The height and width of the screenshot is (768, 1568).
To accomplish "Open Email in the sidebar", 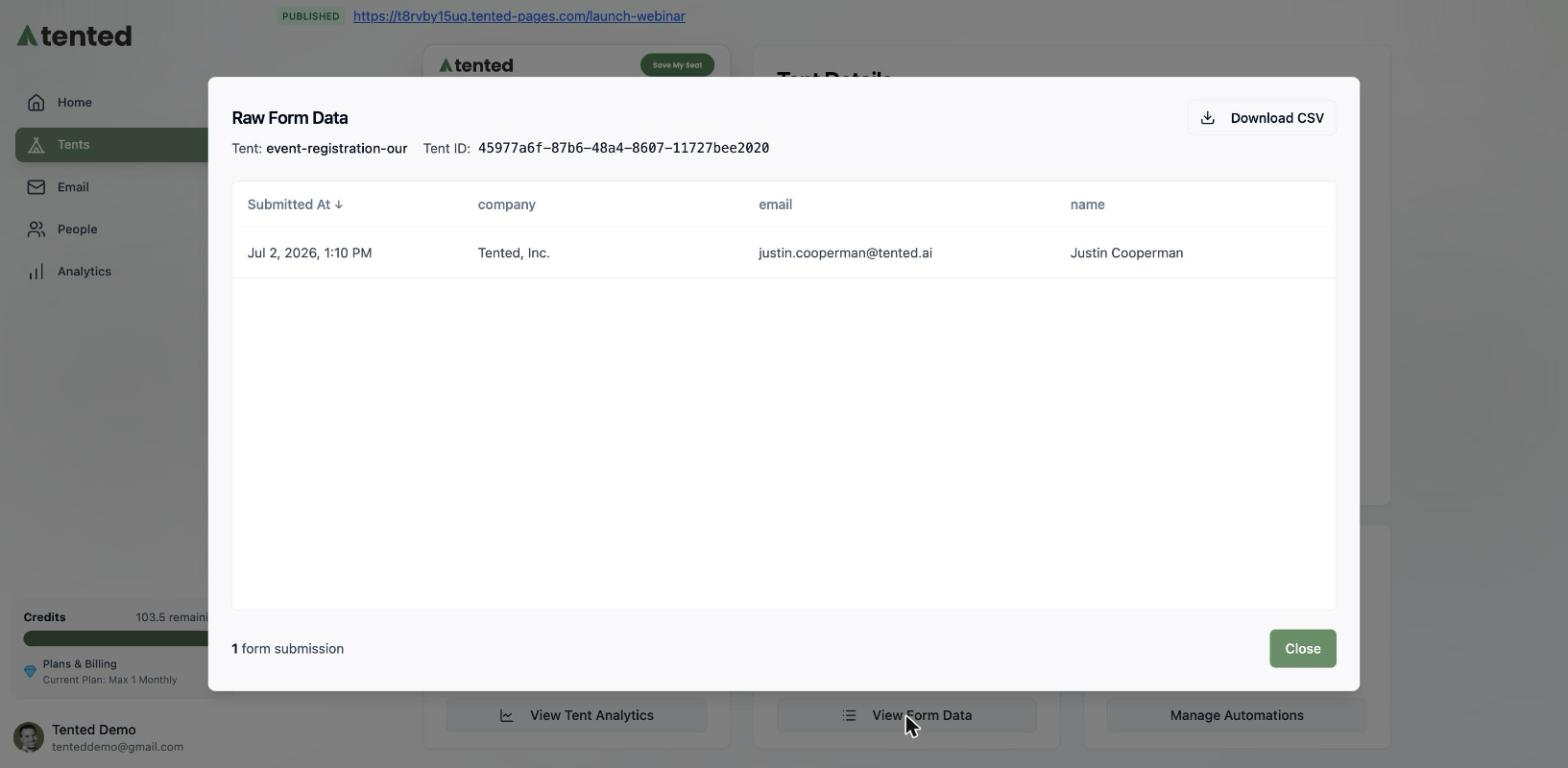I will click(x=112, y=187).
